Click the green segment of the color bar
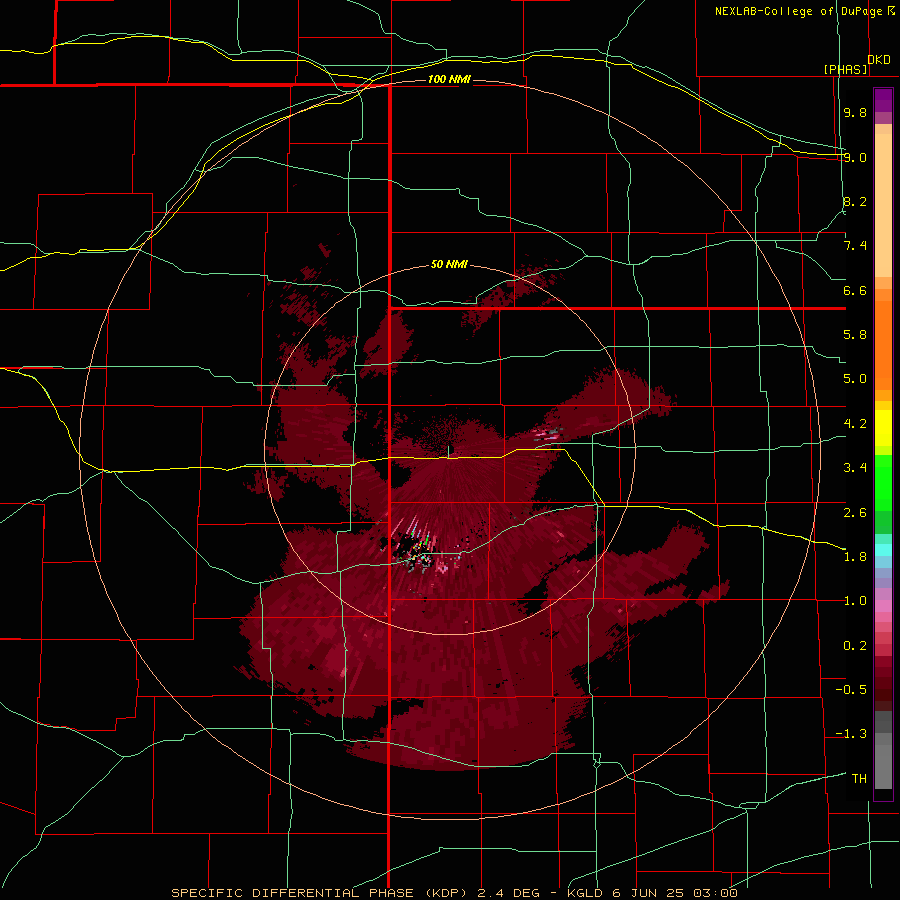The height and width of the screenshot is (900, 900). point(883,483)
